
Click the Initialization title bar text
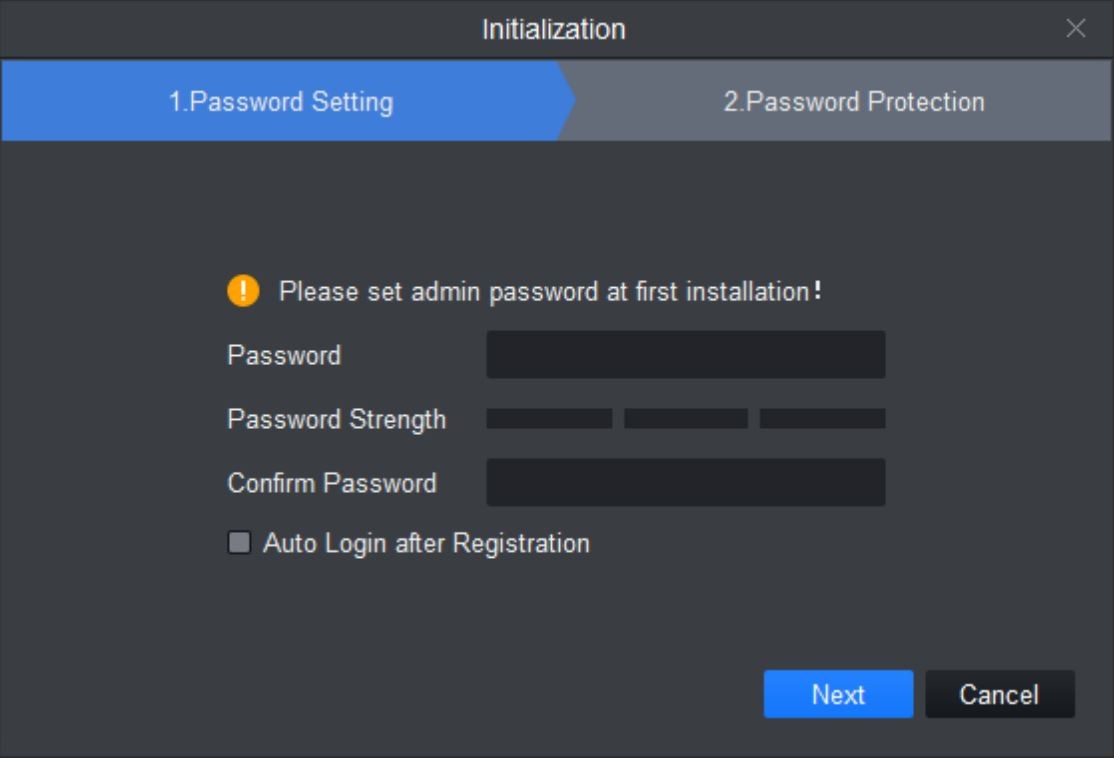tap(553, 29)
